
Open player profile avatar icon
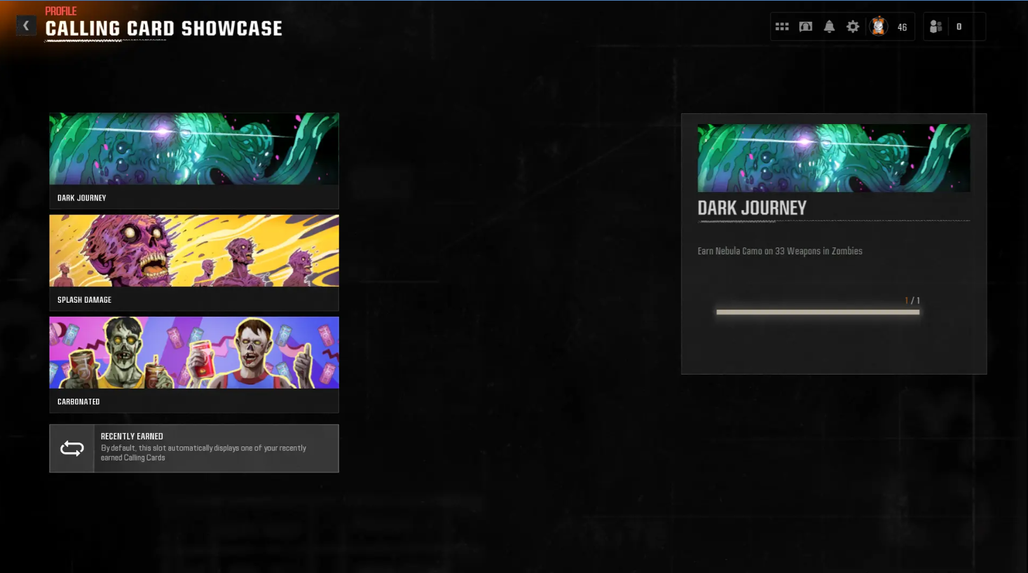879,27
